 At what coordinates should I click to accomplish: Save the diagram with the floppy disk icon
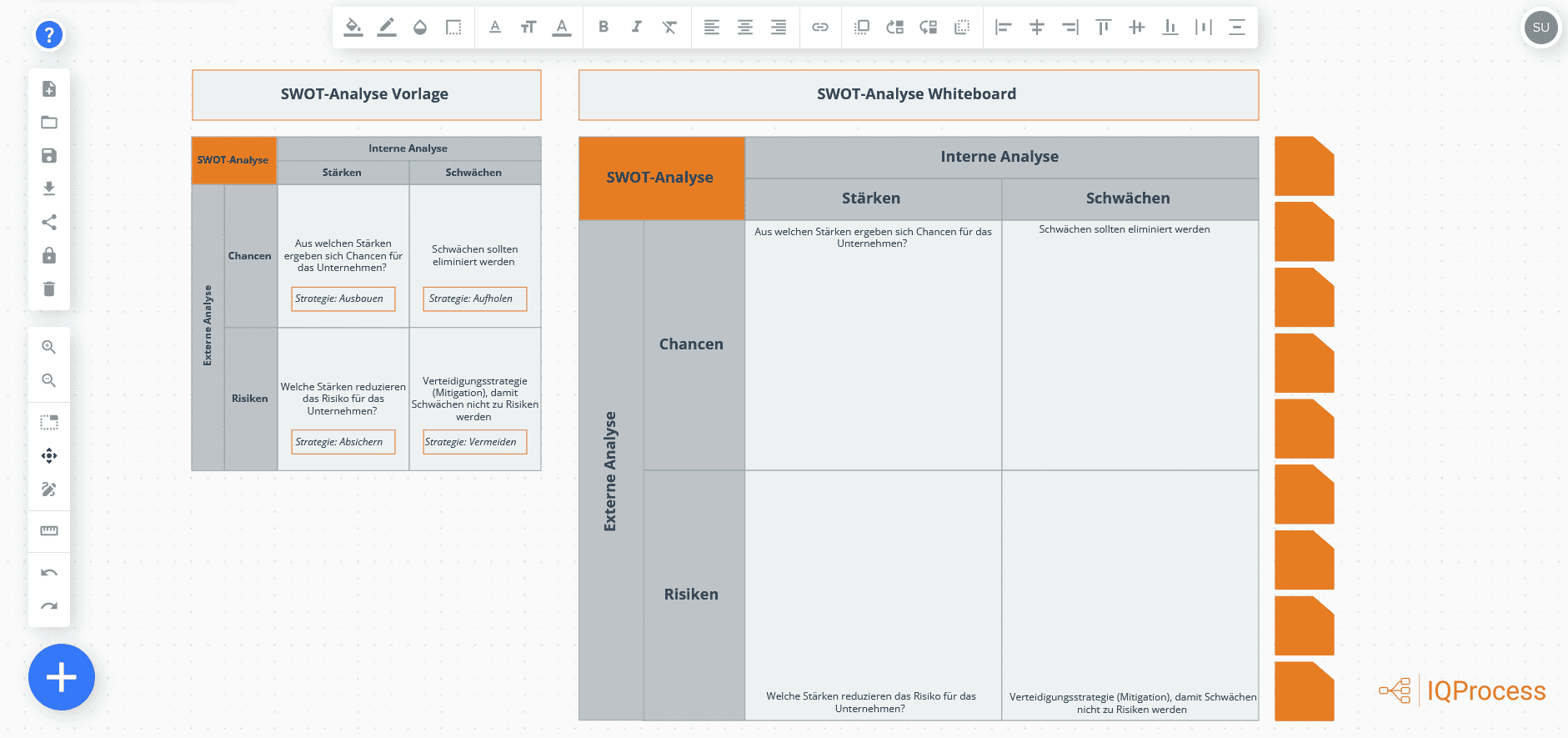(49, 156)
